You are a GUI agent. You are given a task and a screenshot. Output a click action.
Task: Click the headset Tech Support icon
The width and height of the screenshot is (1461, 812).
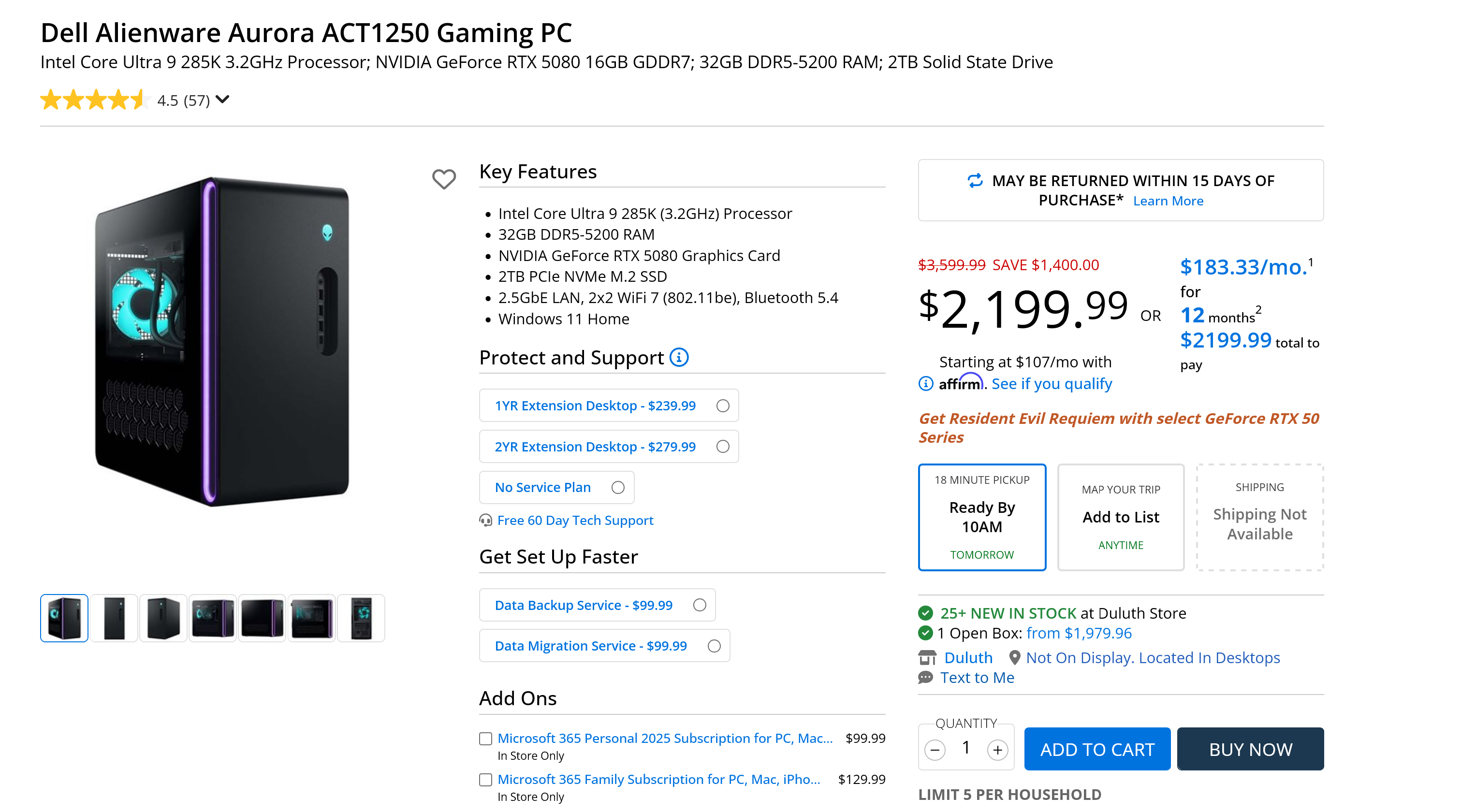(485, 520)
